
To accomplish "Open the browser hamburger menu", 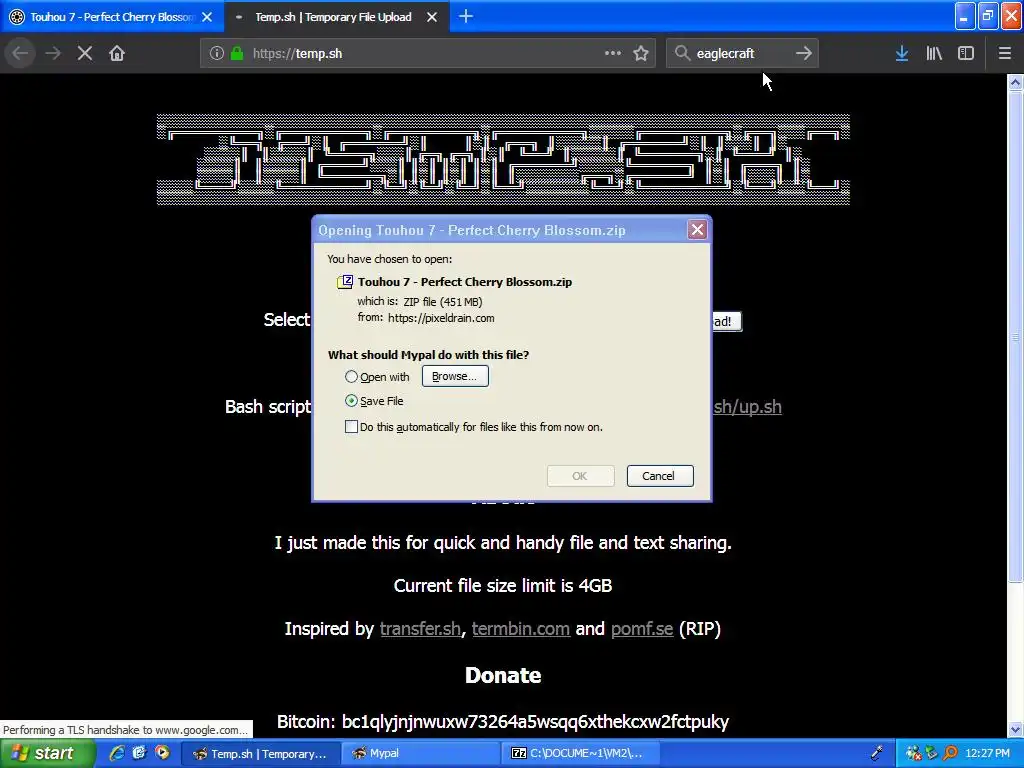I will pyautogui.click(x=1005, y=54).
